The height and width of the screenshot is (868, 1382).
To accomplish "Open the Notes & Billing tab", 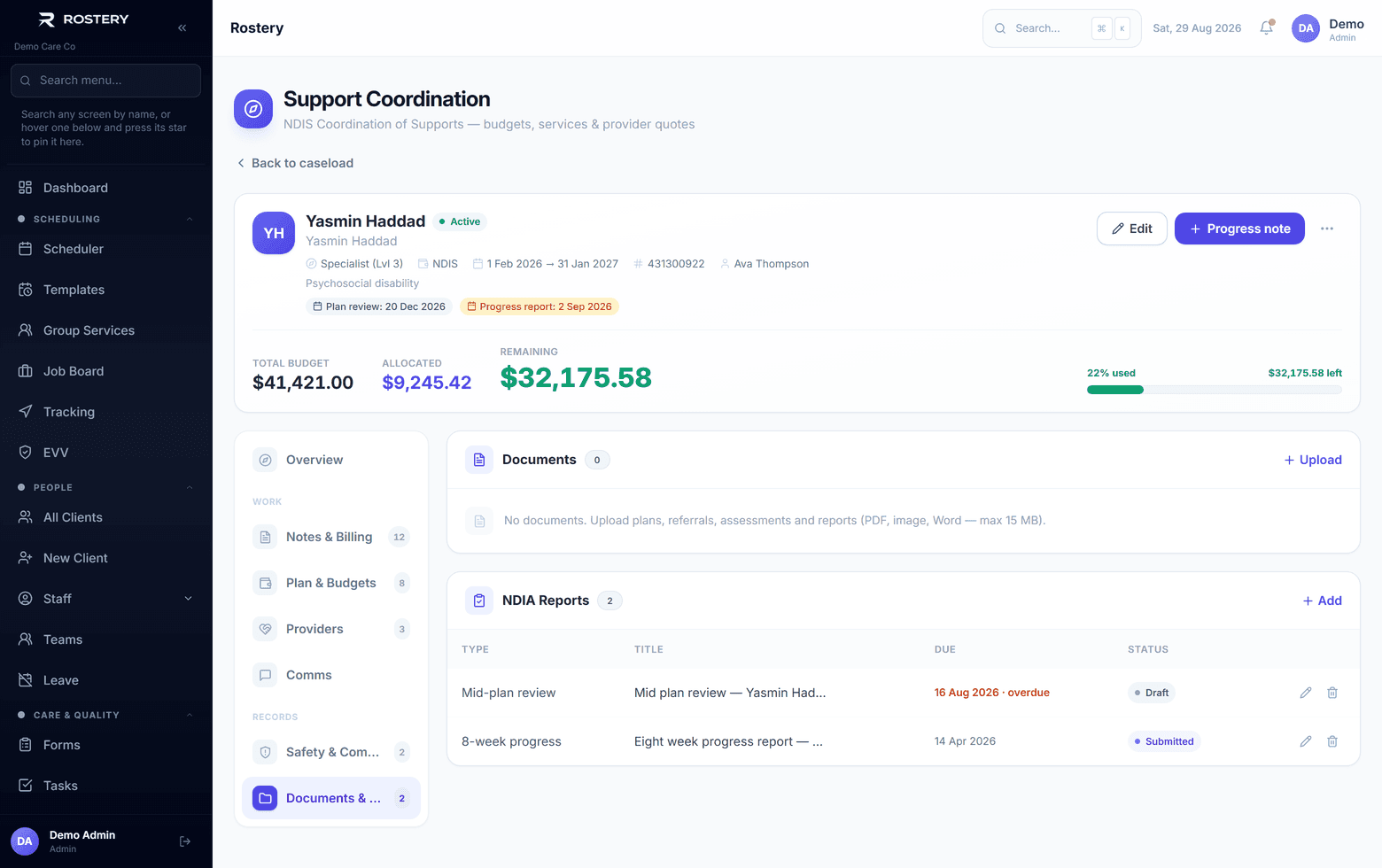I will click(331, 537).
